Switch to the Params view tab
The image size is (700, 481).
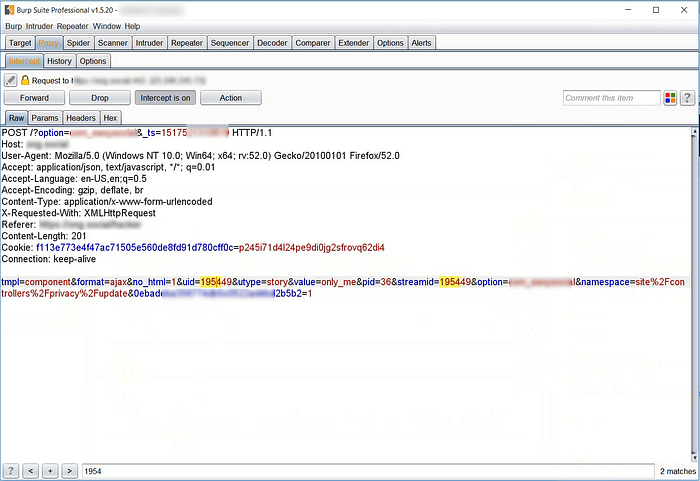(x=45, y=118)
